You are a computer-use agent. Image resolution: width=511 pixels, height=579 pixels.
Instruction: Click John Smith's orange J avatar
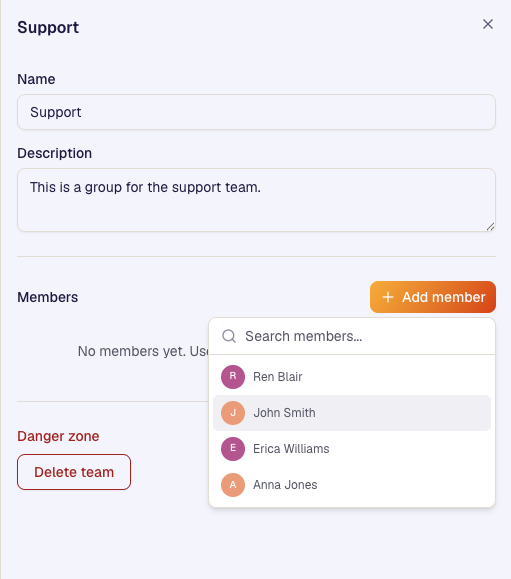coord(233,413)
